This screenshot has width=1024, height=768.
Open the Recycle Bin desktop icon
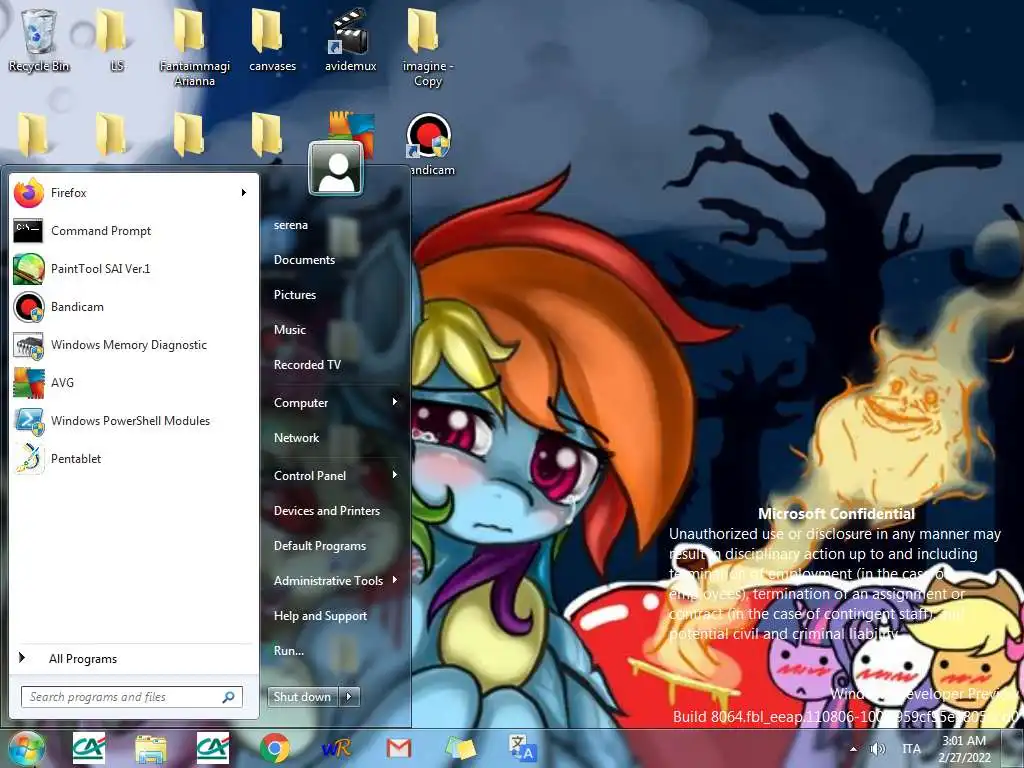point(39,40)
